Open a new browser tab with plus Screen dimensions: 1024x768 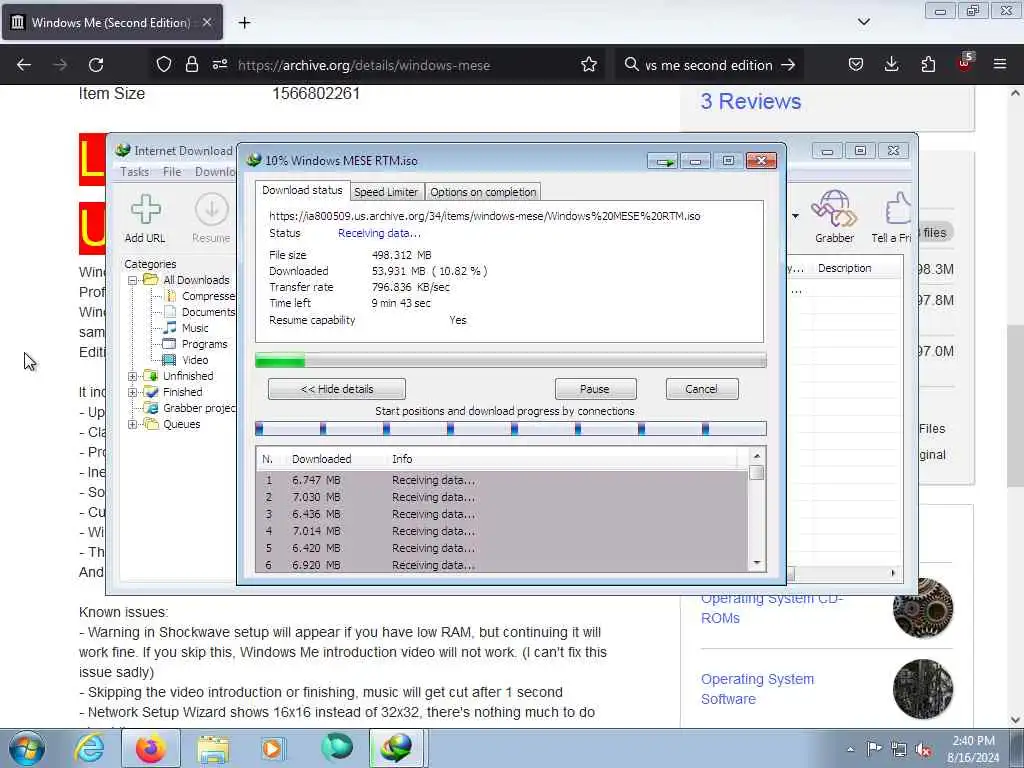pos(244,23)
